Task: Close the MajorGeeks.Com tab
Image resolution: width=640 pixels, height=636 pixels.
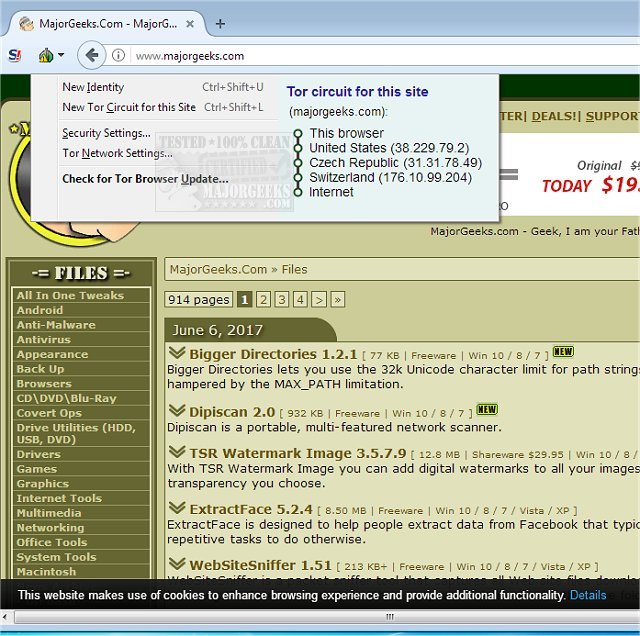Action: pos(190,24)
